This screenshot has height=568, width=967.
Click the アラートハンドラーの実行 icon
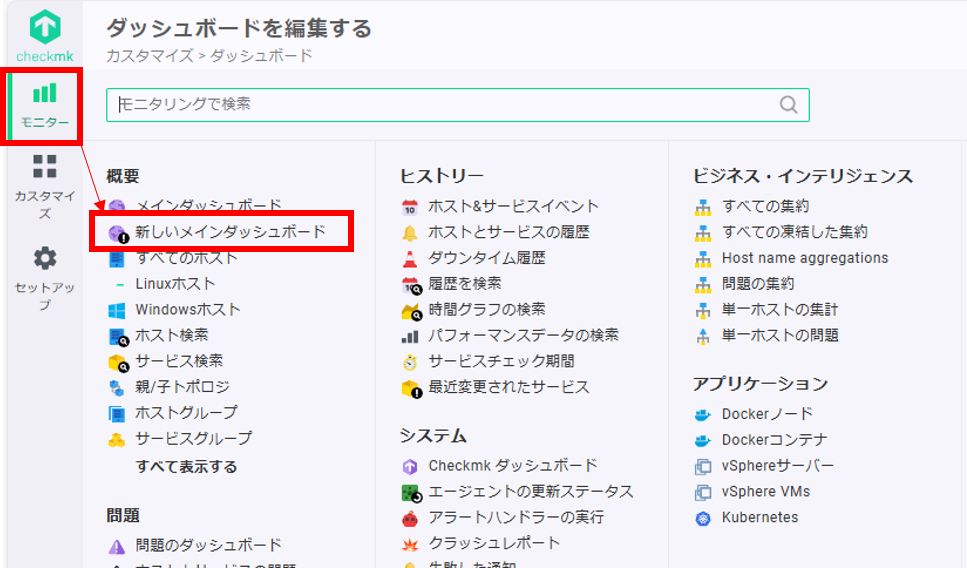coord(410,518)
